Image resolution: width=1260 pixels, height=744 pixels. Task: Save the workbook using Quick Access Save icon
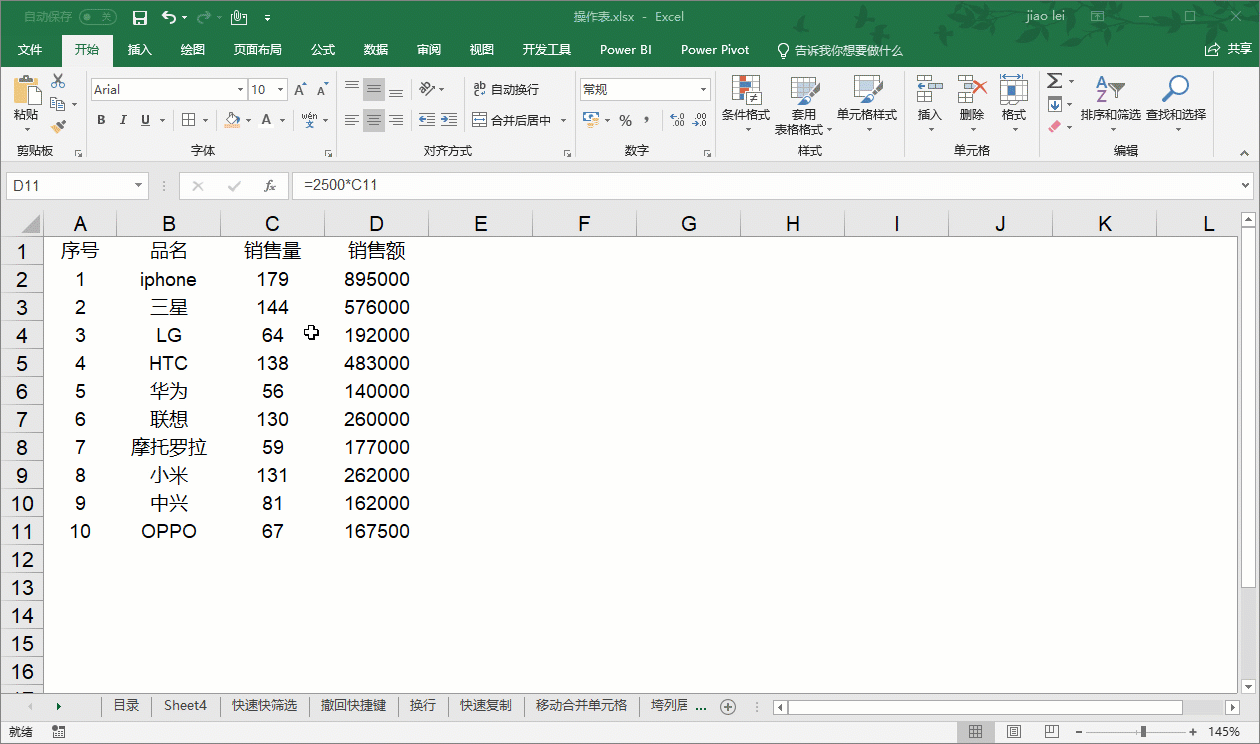[141, 17]
